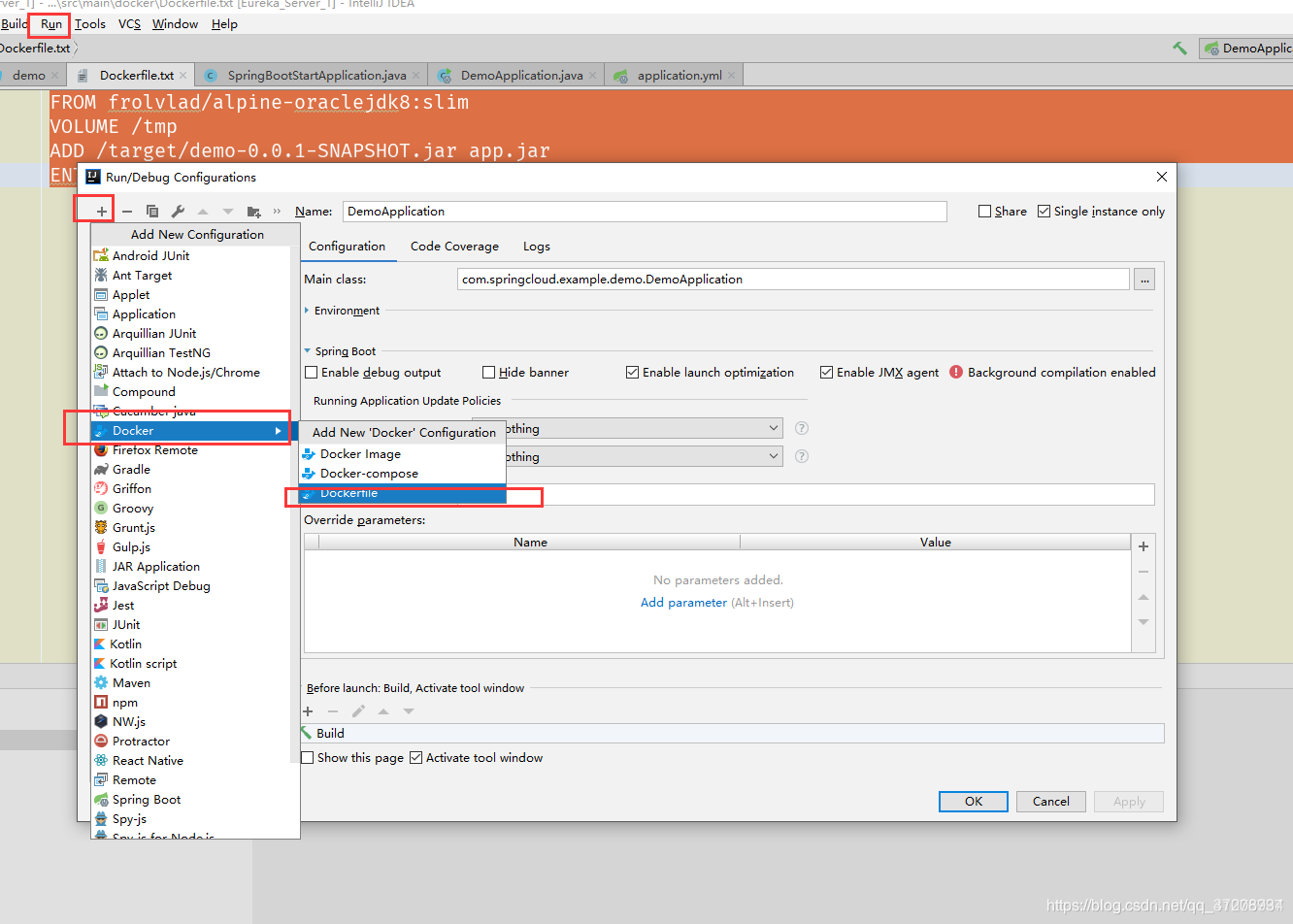
Task: Open the second update policy dropdown
Action: (x=627, y=456)
